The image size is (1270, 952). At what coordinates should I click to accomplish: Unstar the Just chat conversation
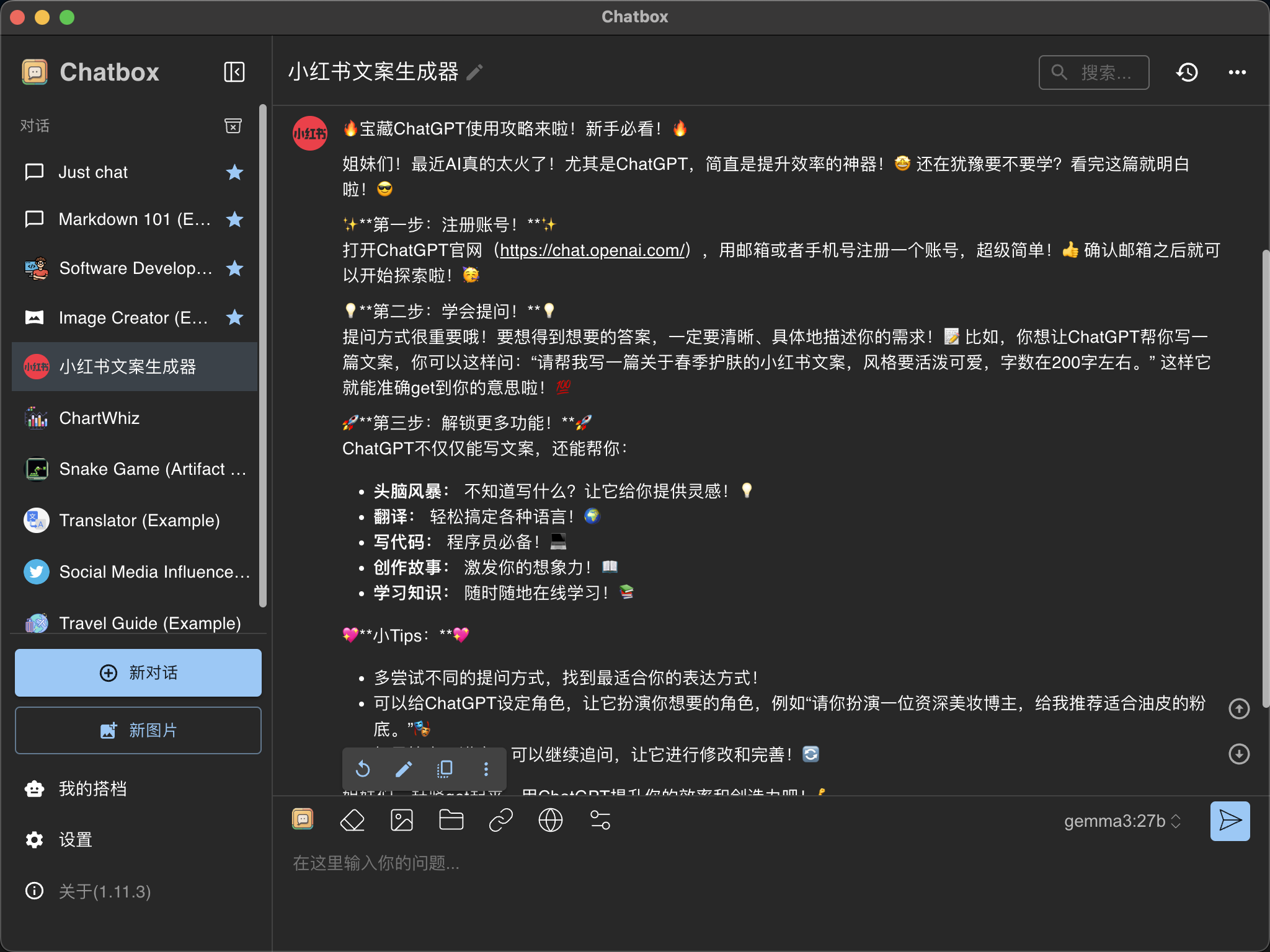pyautogui.click(x=234, y=172)
